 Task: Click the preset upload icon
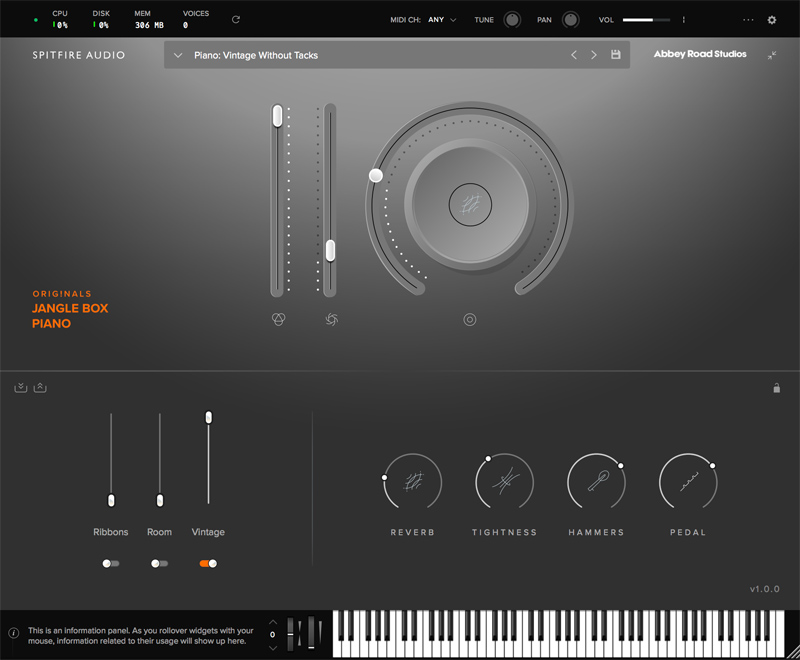tap(39, 388)
